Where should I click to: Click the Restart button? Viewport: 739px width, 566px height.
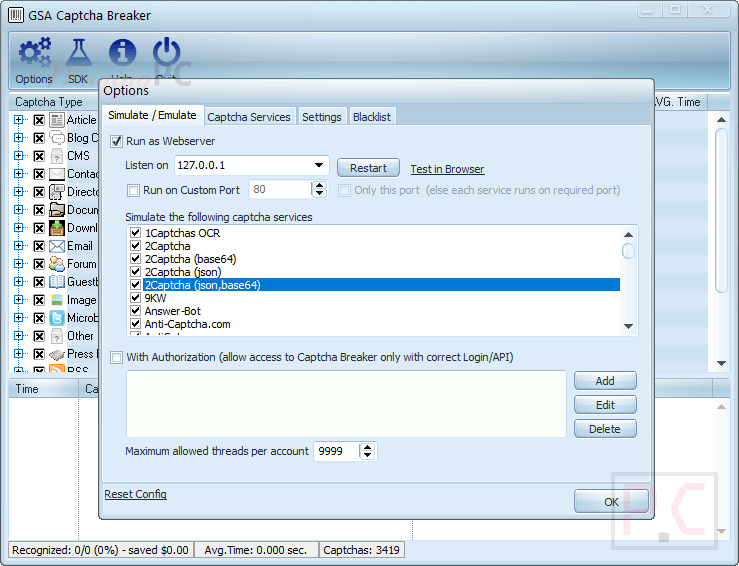pyautogui.click(x=368, y=168)
